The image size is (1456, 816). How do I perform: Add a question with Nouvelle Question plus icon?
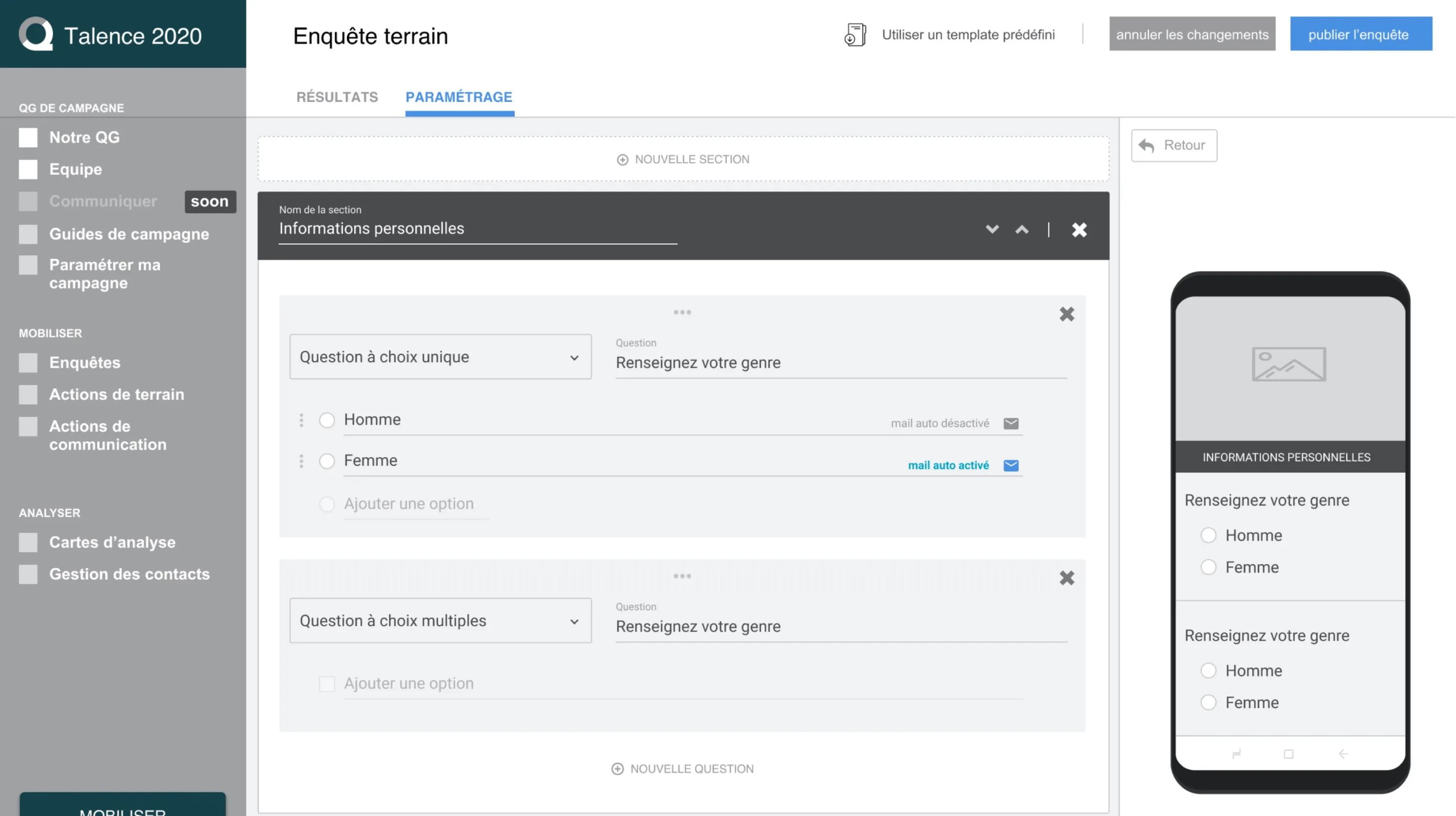[x=617, y=769]
